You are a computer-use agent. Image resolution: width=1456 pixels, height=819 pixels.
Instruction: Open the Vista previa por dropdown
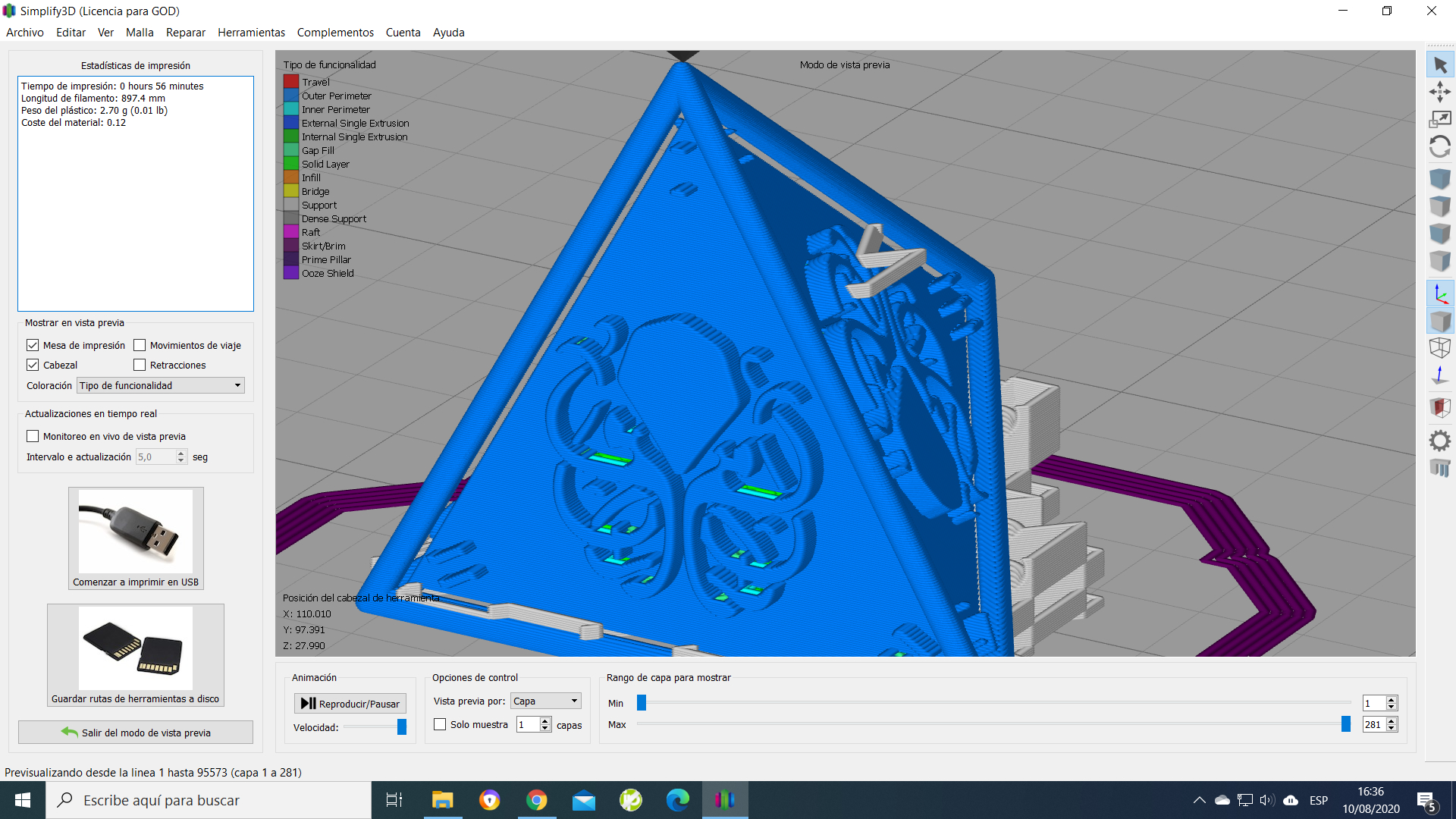point(546,701)
